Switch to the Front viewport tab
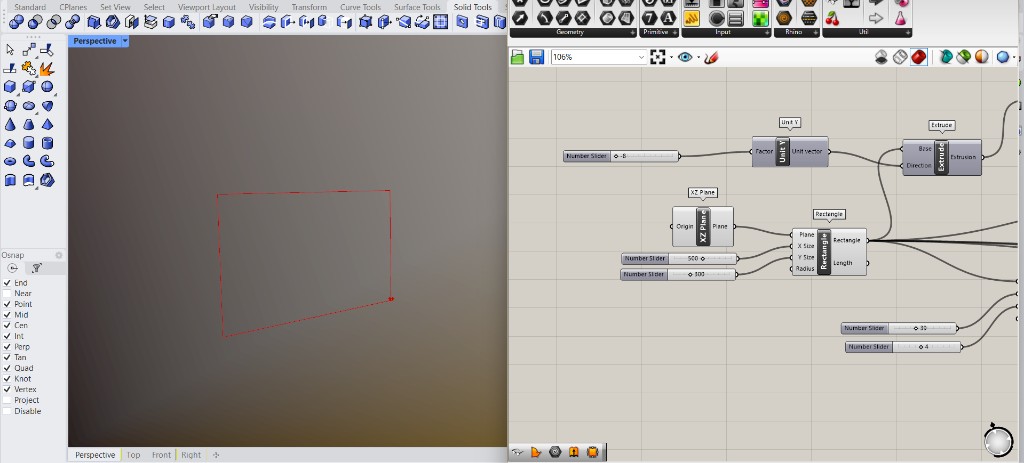 point(161,455)
